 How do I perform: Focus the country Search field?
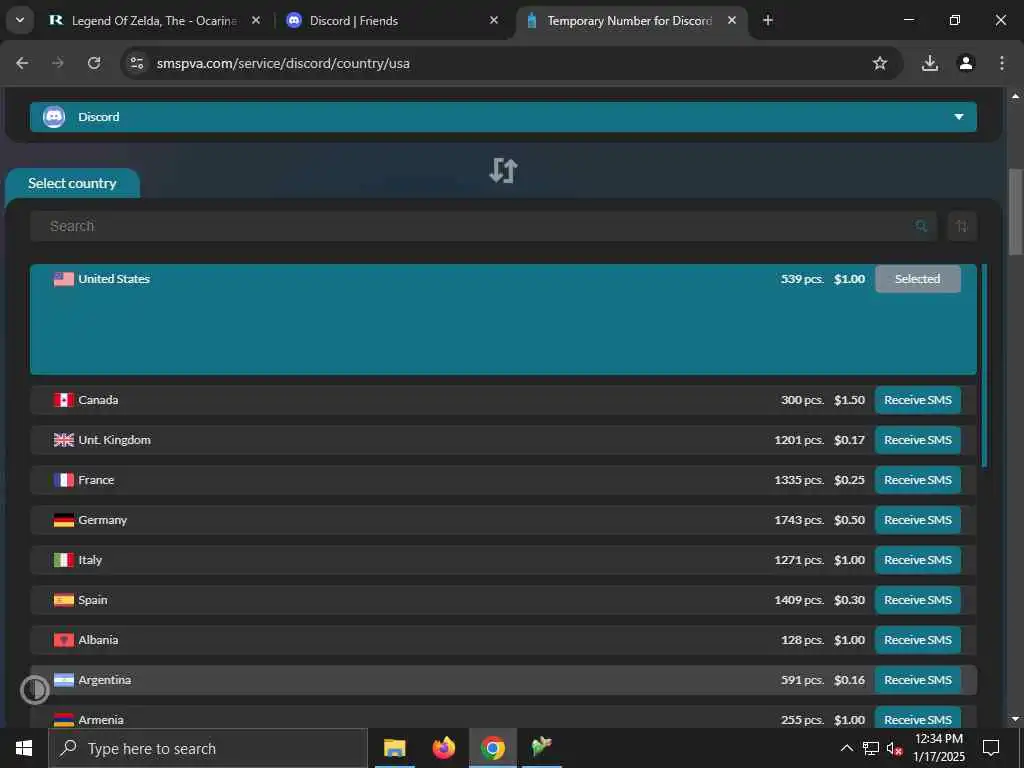[x=483, y=226]
